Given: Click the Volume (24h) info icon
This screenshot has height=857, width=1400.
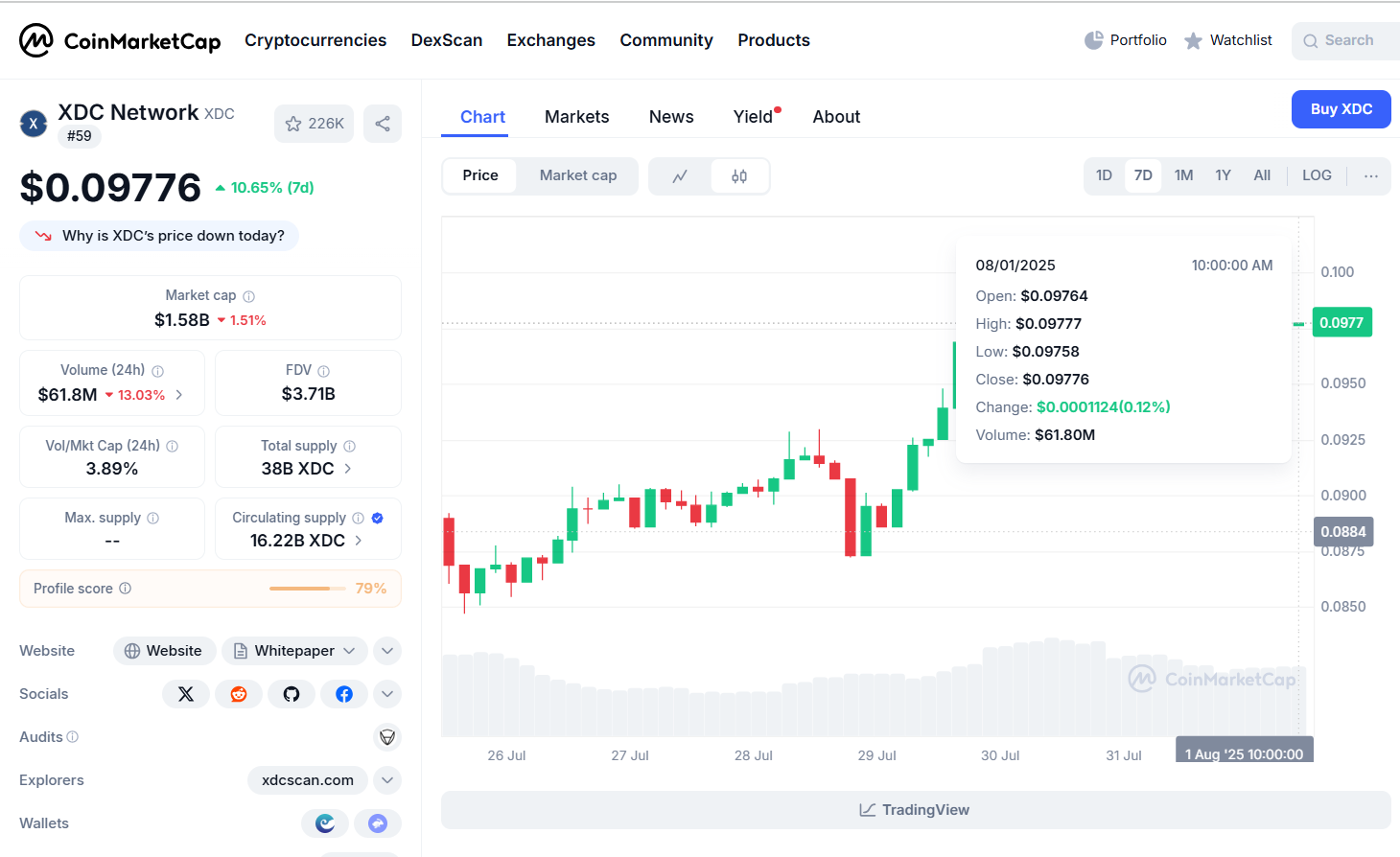Looking at the screenshot, I should (x=158, y=371).
